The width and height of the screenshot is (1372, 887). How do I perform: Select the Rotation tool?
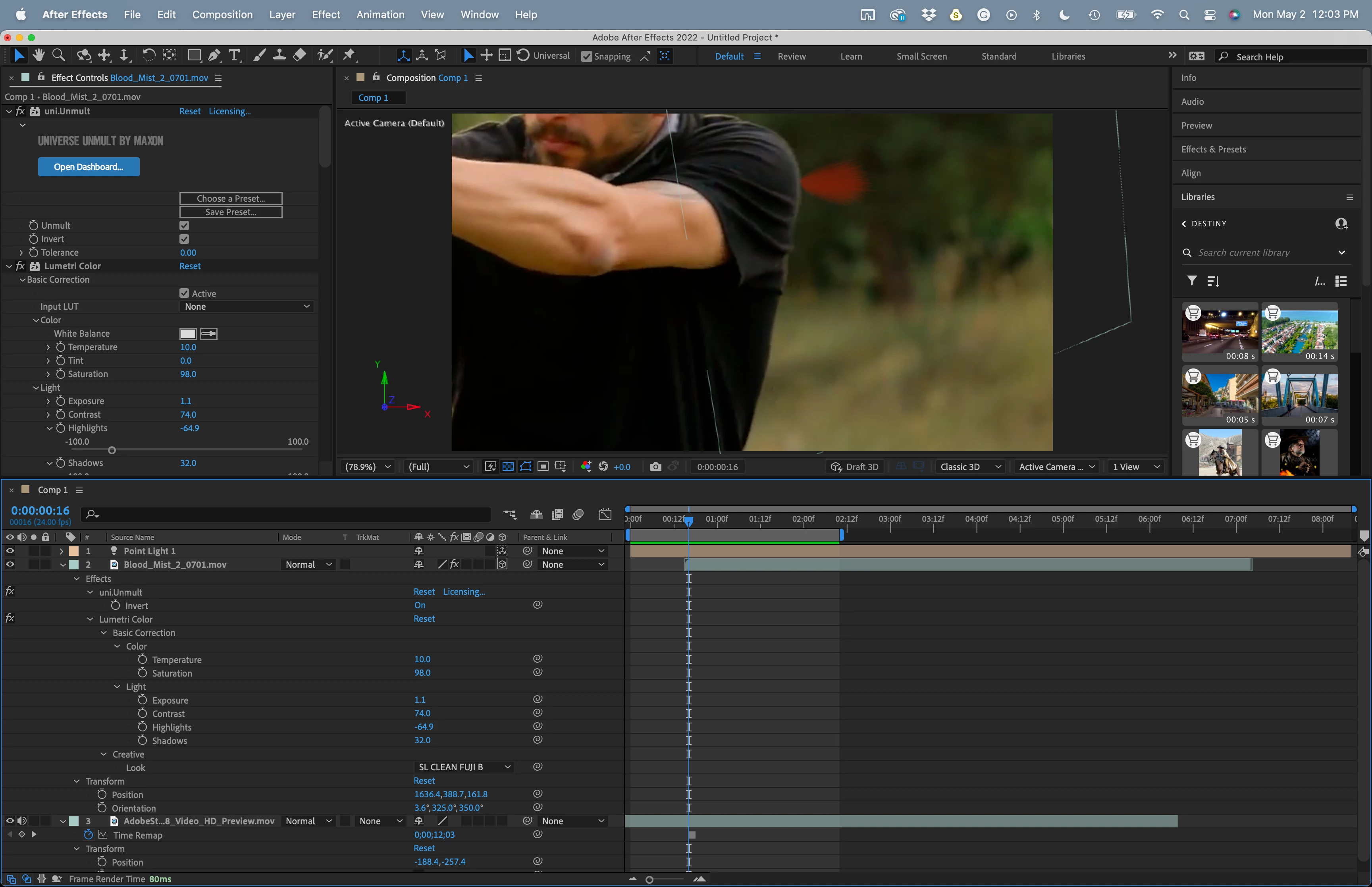pyautogui.click(x=148, y=55)
